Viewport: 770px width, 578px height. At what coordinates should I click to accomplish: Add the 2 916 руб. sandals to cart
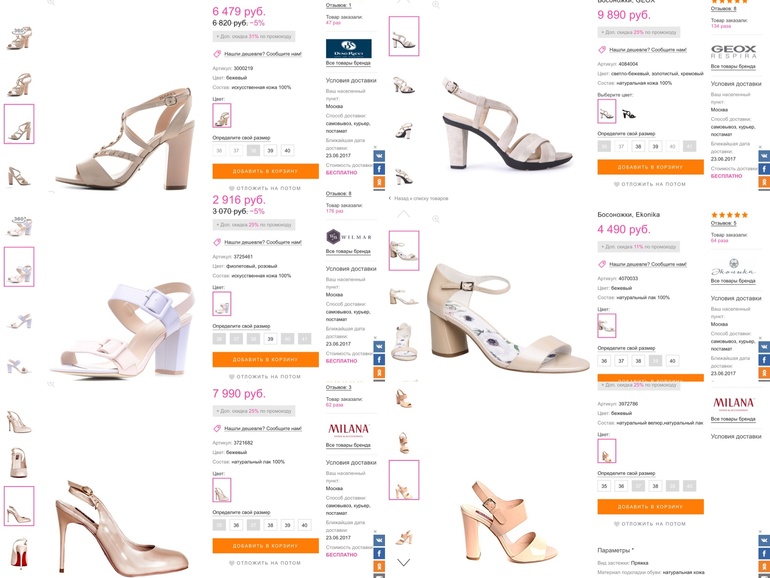(265, 359)
